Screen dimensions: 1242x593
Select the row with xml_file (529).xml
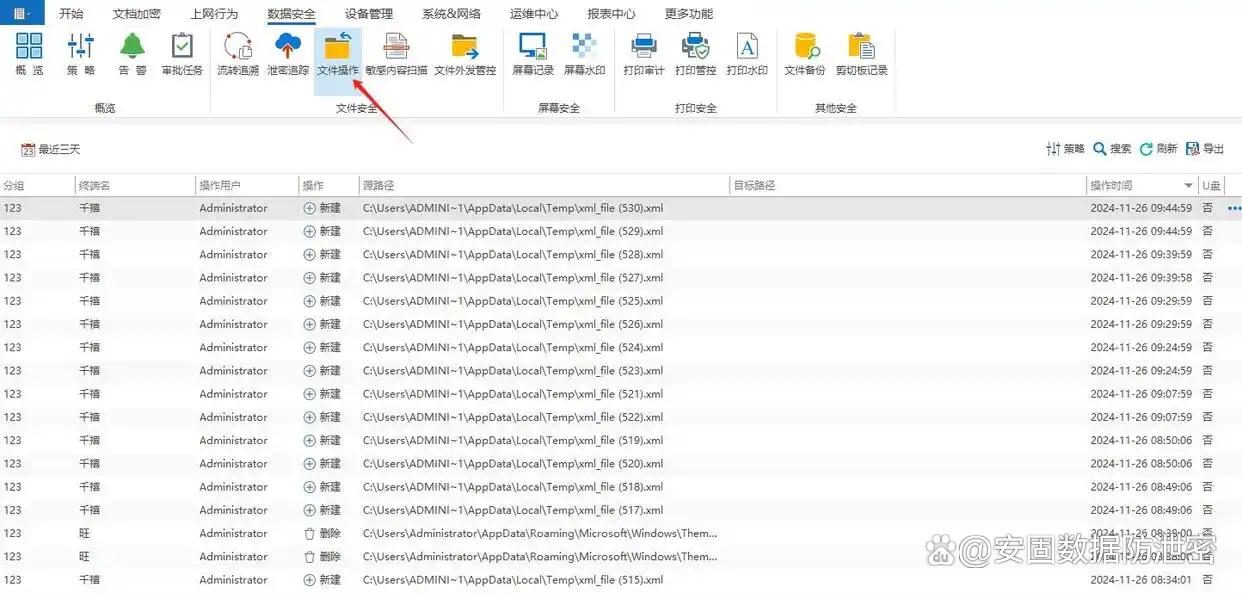coord(621,231)
